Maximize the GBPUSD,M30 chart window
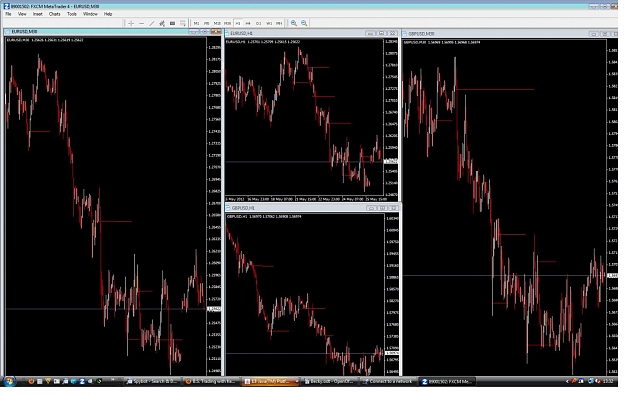Image resolution: width=625 pixels, height=395 pixels. click(605, 34)
